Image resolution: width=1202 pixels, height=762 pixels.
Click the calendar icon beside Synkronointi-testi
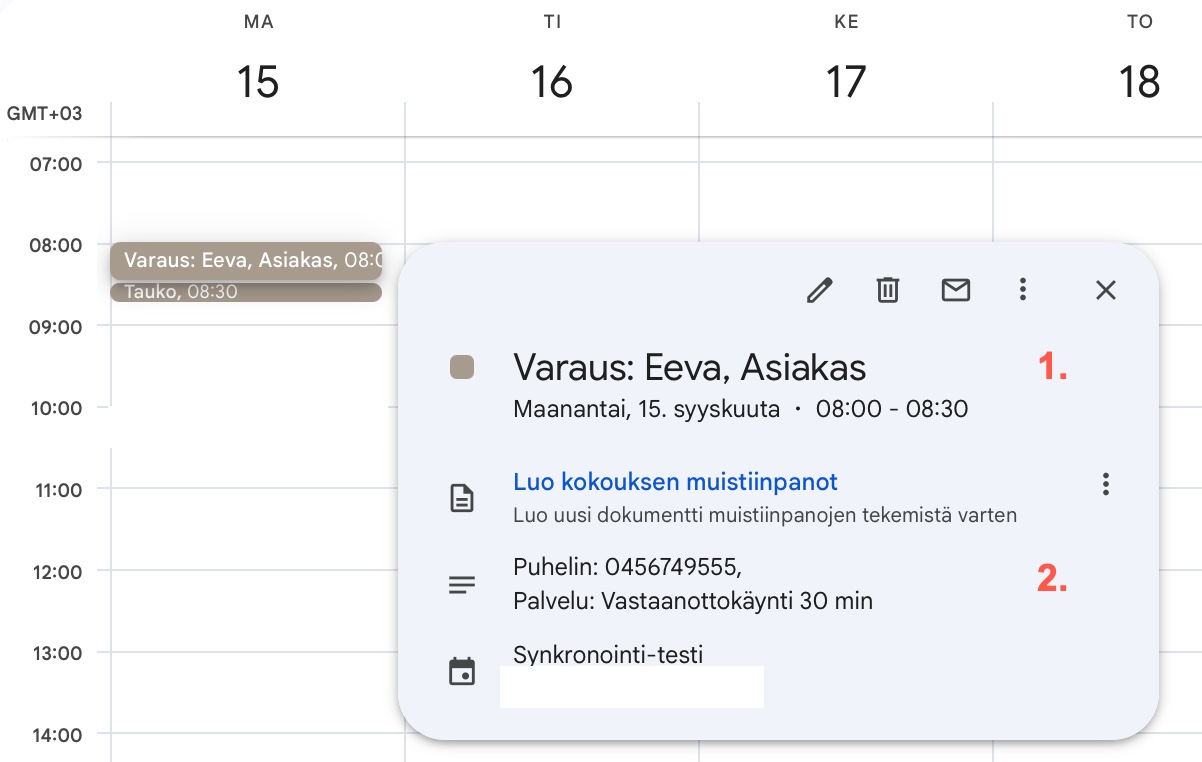click(x=461, y=671)
